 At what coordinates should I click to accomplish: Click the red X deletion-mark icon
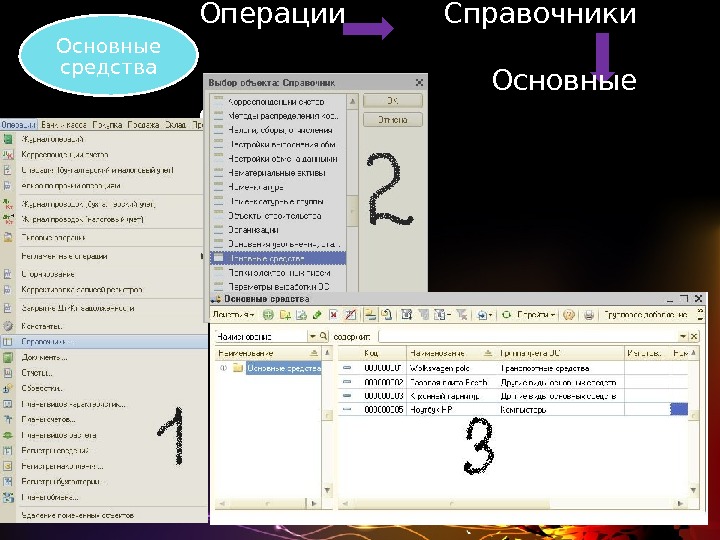pyautogui.click(x=334, y=315)
